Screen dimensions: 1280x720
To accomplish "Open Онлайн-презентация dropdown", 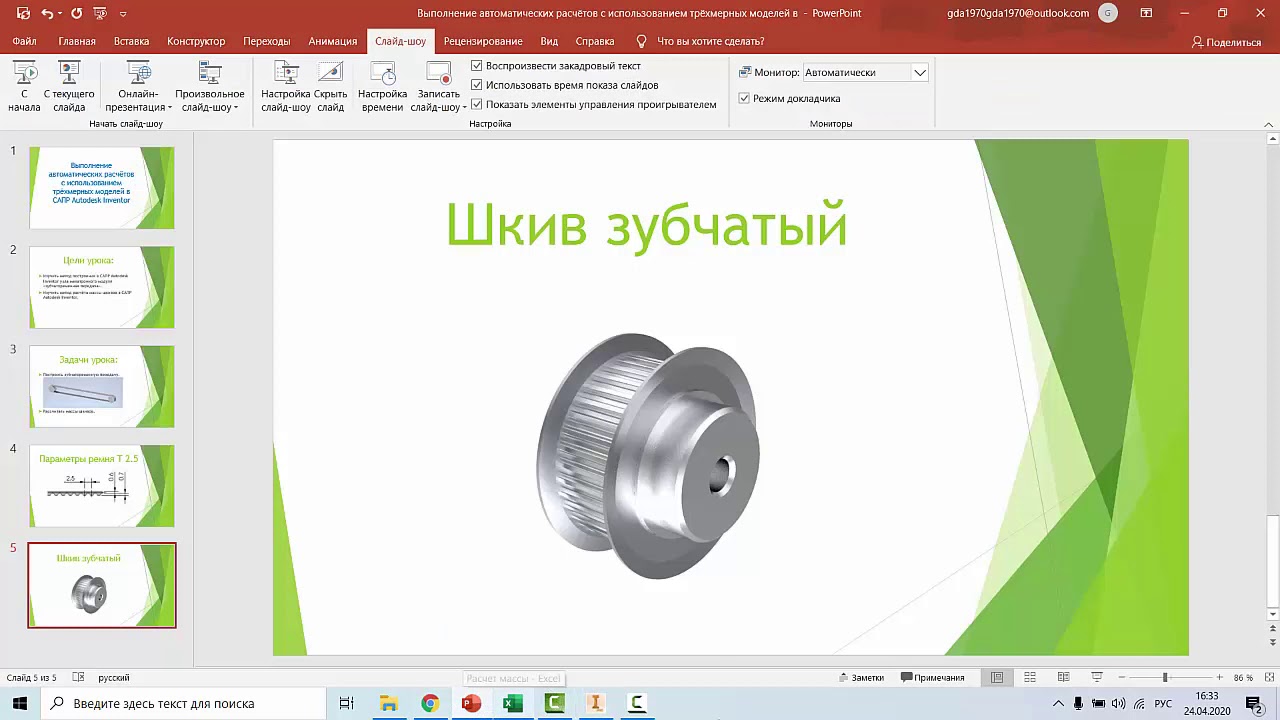I will (x=139, y=86).
